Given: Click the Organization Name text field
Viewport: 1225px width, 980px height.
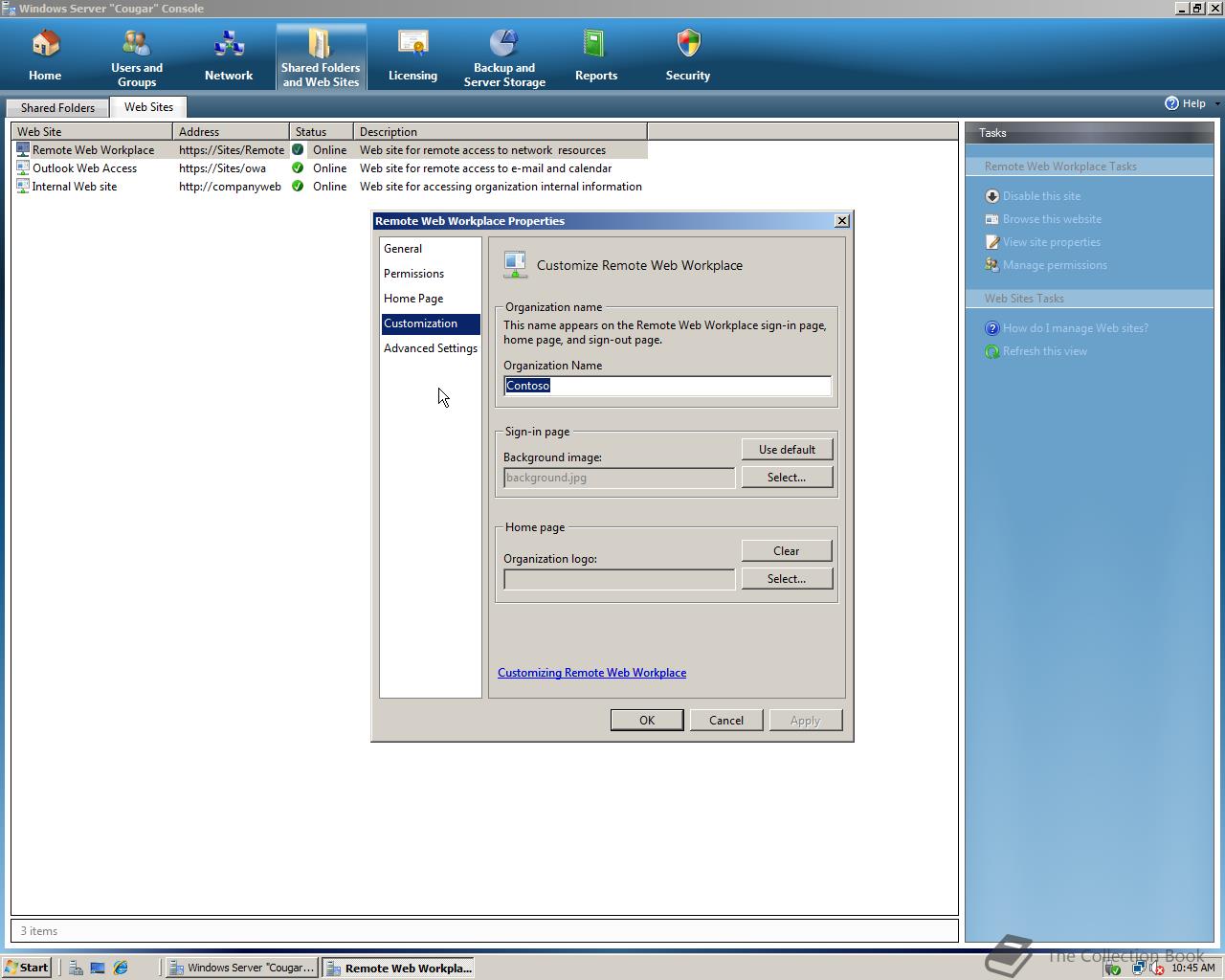Looking at the screenshot, I should tap(667, 386).
